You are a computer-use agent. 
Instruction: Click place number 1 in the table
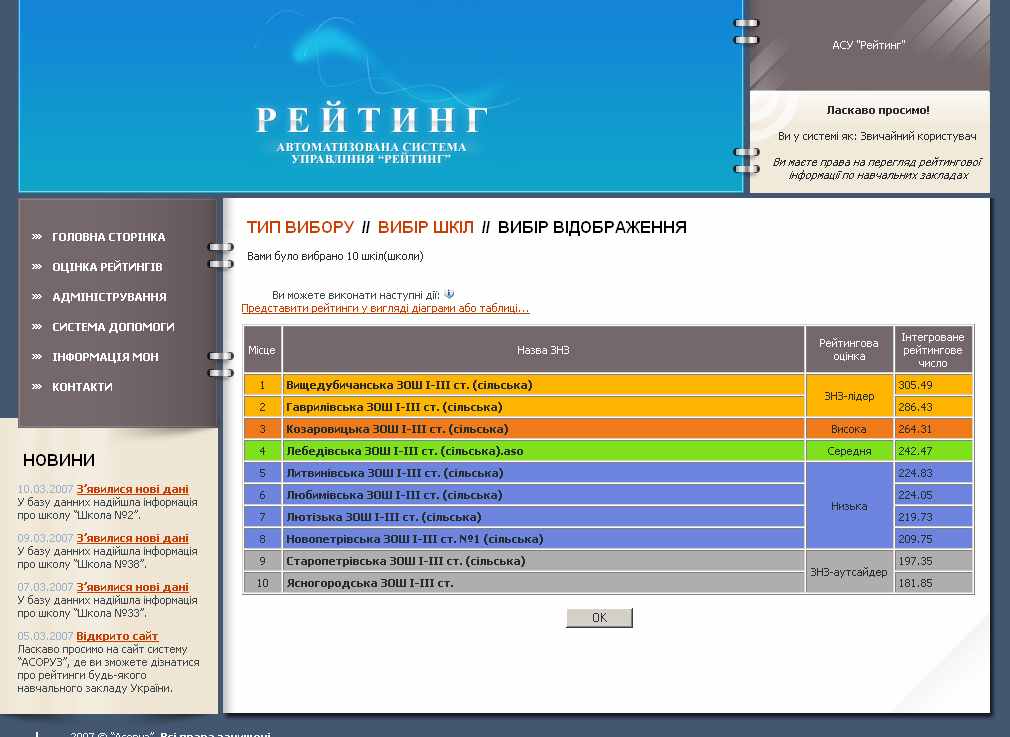[x=262, y=385]
